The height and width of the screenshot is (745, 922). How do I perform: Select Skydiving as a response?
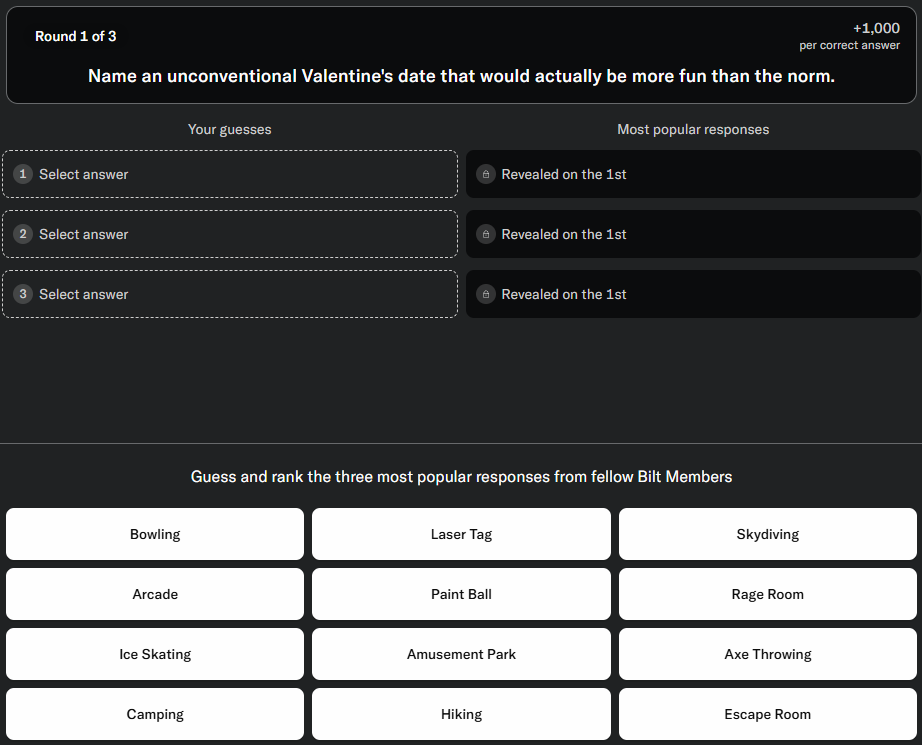[767, 534]
